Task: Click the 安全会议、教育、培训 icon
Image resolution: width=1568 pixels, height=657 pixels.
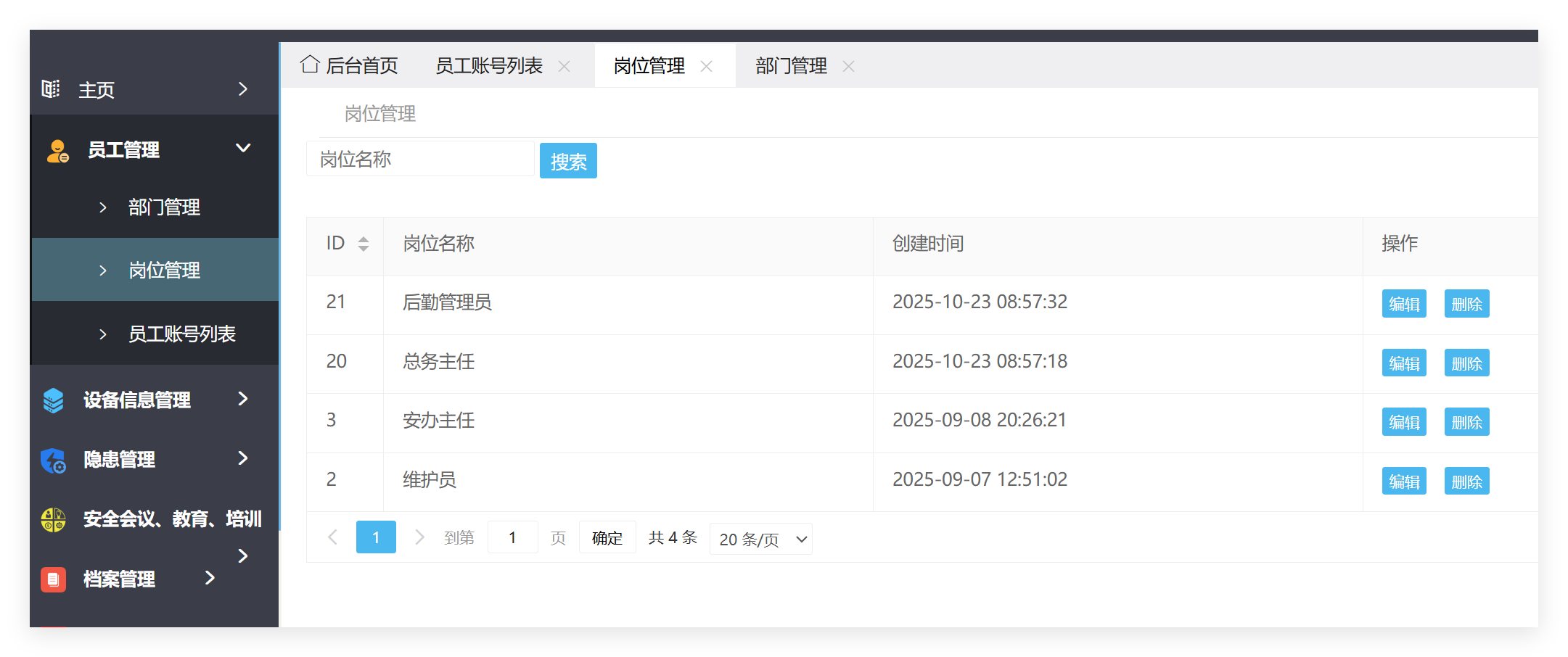Action: click(x=52, y=519)
